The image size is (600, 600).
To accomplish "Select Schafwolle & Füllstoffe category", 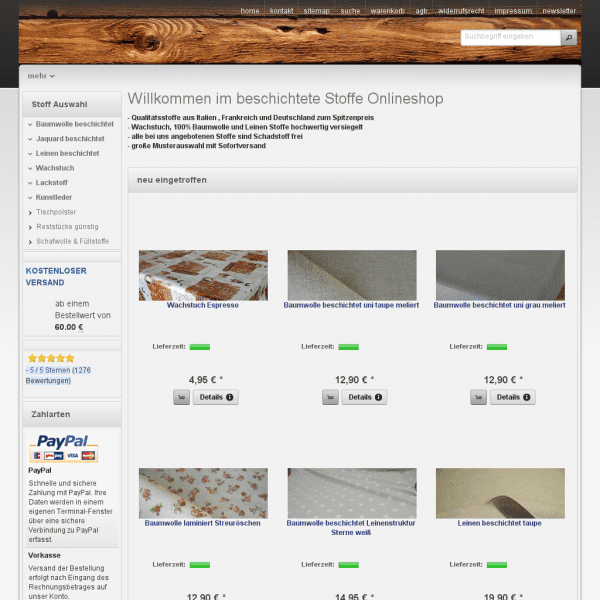I will point(73,241).
